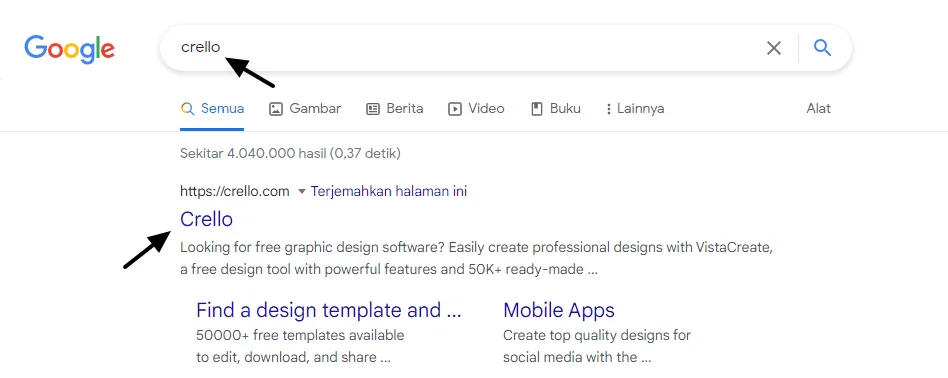948x378 pixels.
Task: Click the Google logo
Action: (70, 49)
